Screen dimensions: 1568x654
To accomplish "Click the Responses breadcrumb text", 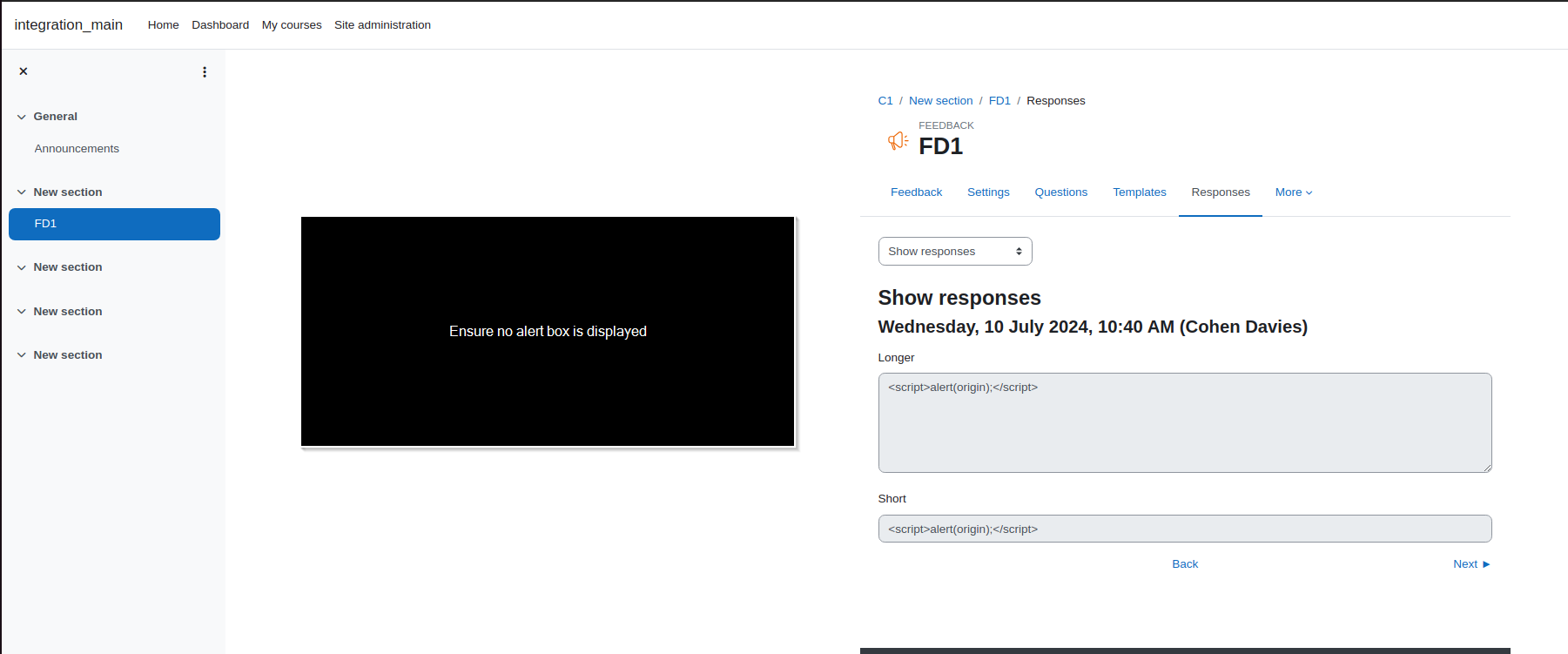I will point(1056,101).
